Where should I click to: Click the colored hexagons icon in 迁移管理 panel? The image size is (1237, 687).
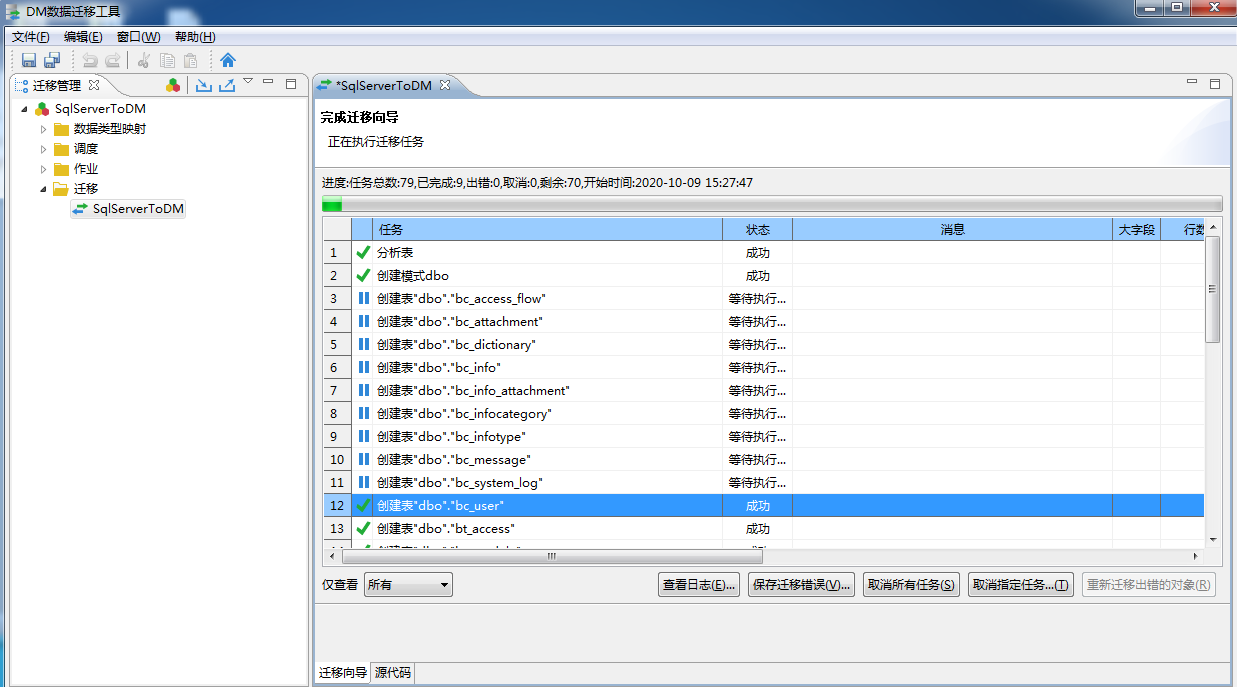(x=173, y=85)
